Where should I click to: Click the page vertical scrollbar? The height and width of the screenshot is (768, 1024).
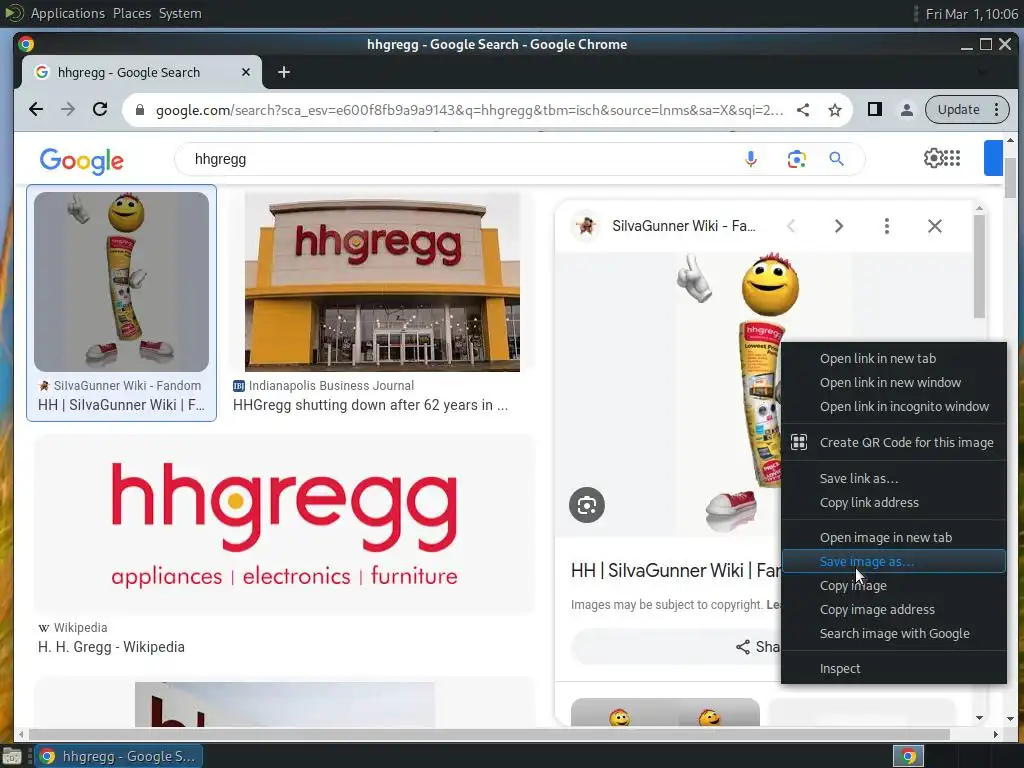coord(1010,176)
